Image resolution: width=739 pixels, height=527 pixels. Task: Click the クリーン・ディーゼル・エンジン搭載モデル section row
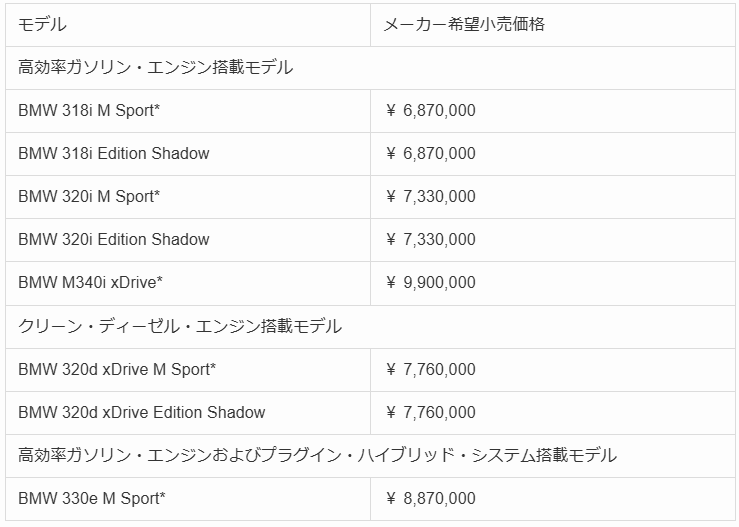[x=180, y=326]
